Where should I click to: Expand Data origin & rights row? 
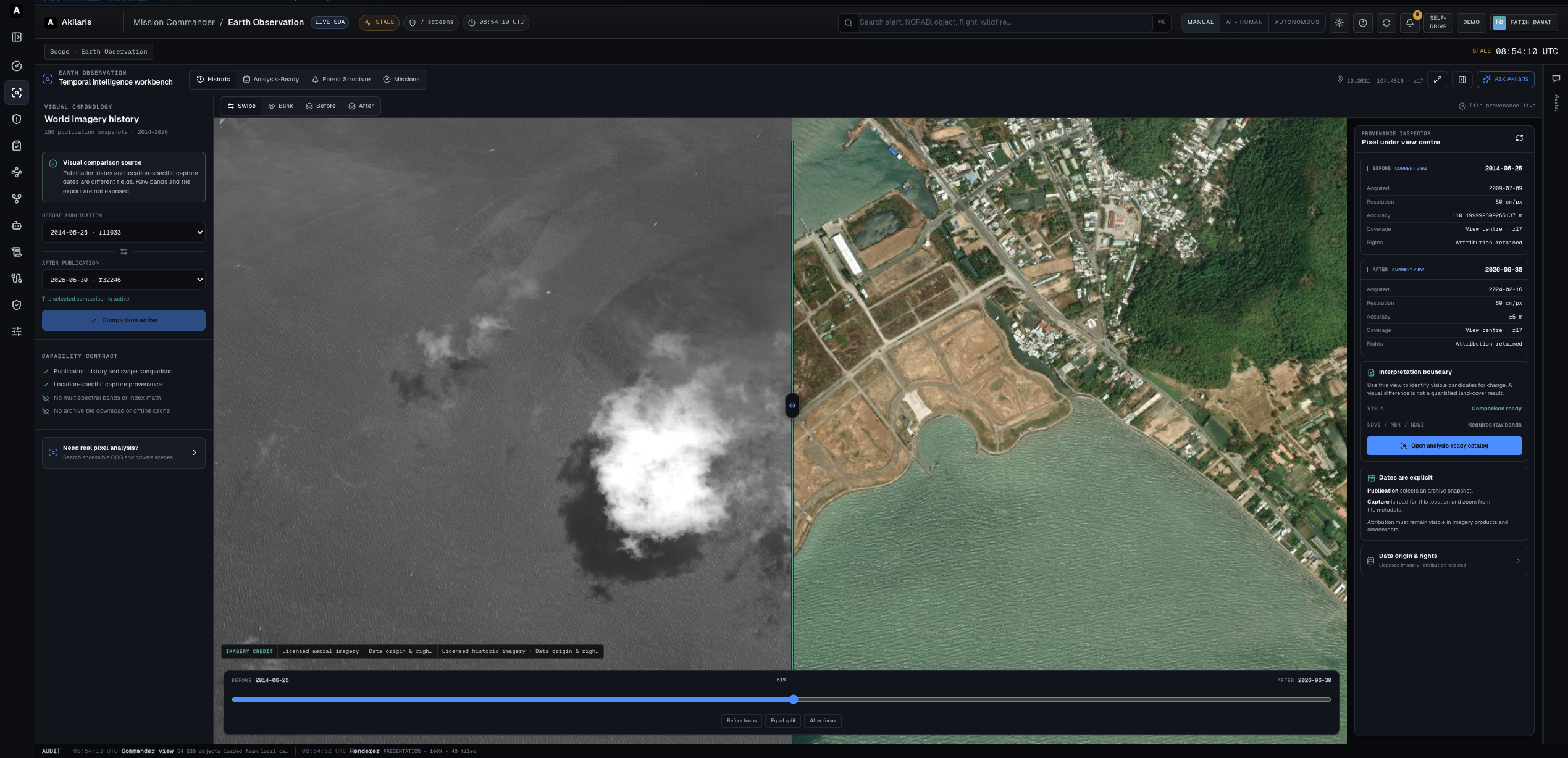tap(1444, 560)
